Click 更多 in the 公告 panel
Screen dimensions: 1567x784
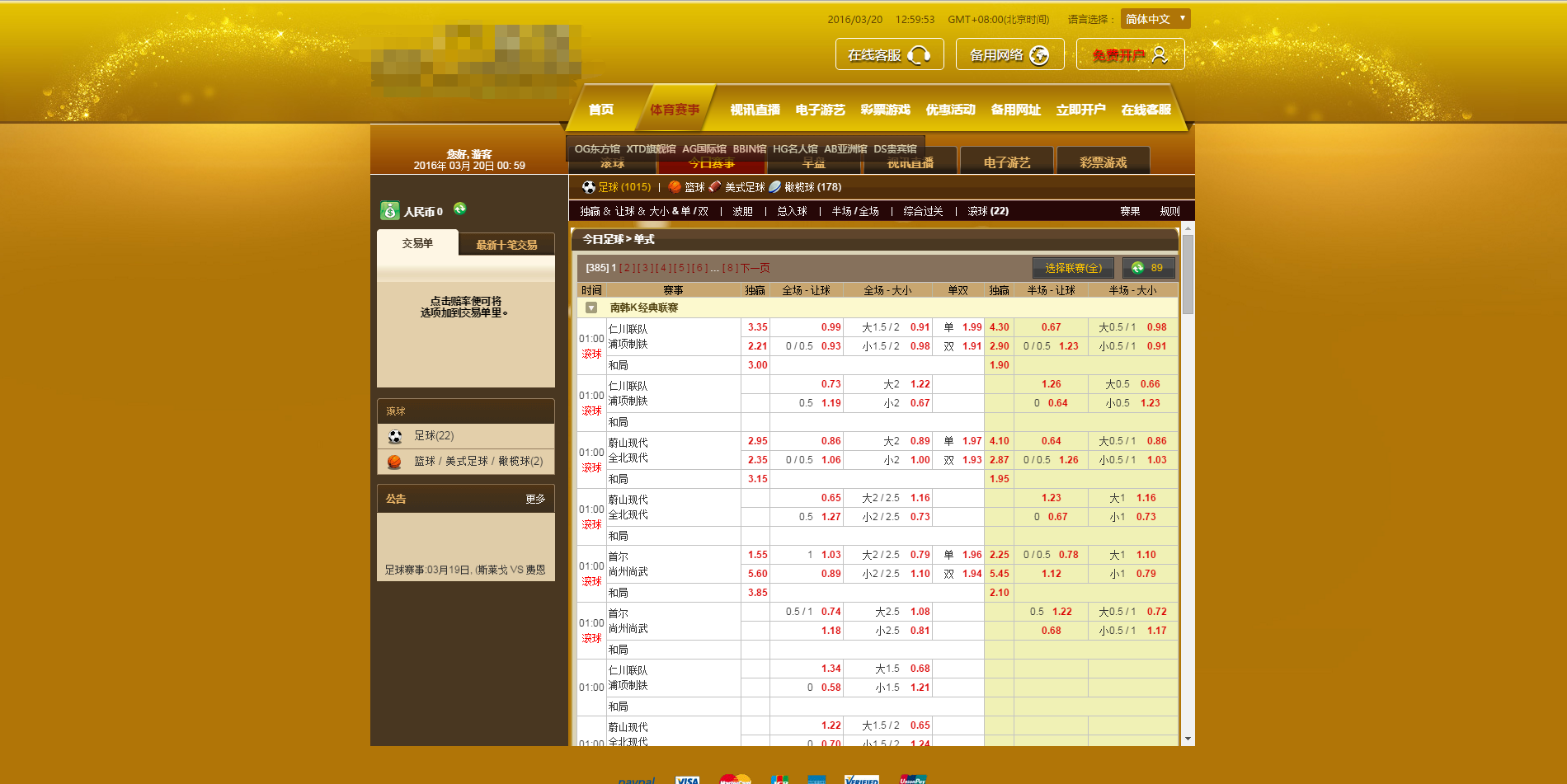(535, 499)
